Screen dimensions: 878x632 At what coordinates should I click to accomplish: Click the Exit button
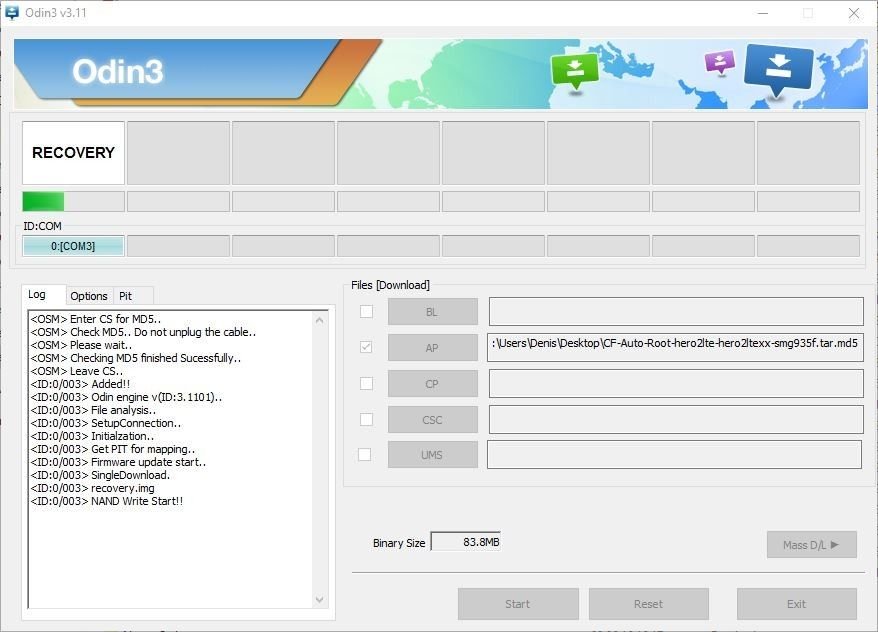click(x=797, y=604)
